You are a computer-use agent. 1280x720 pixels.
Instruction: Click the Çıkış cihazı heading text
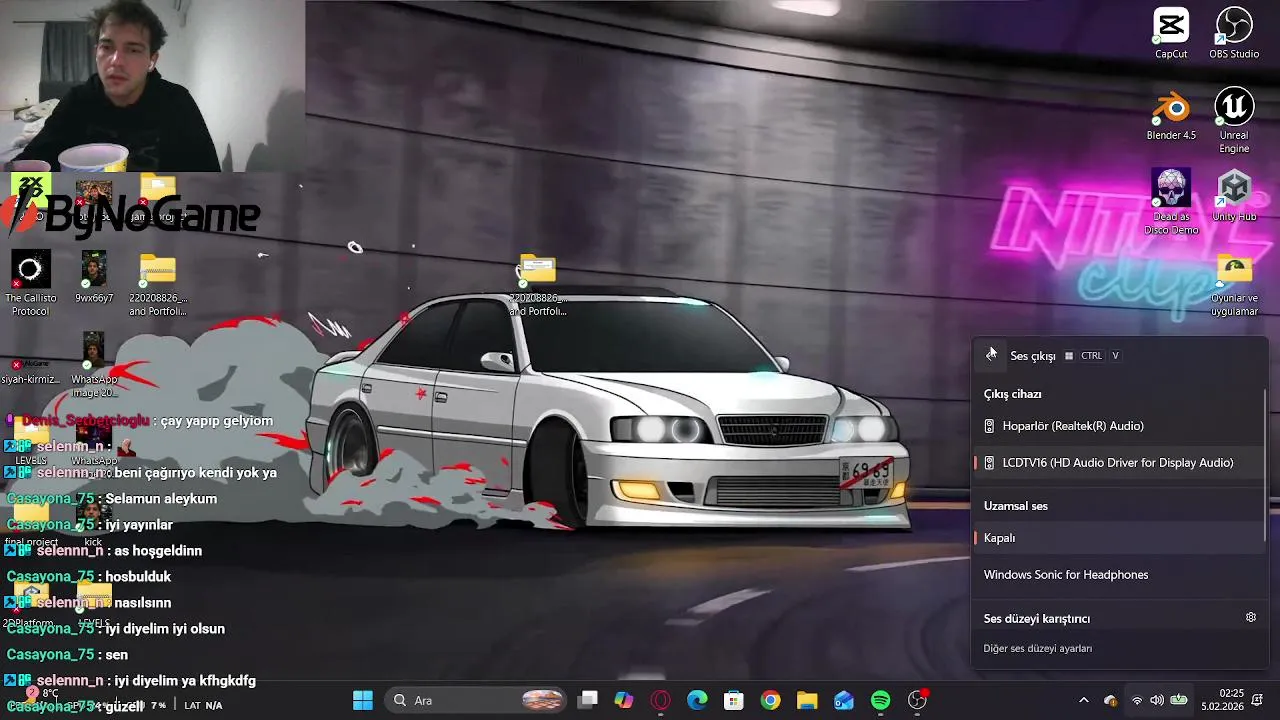(1012, 394)
